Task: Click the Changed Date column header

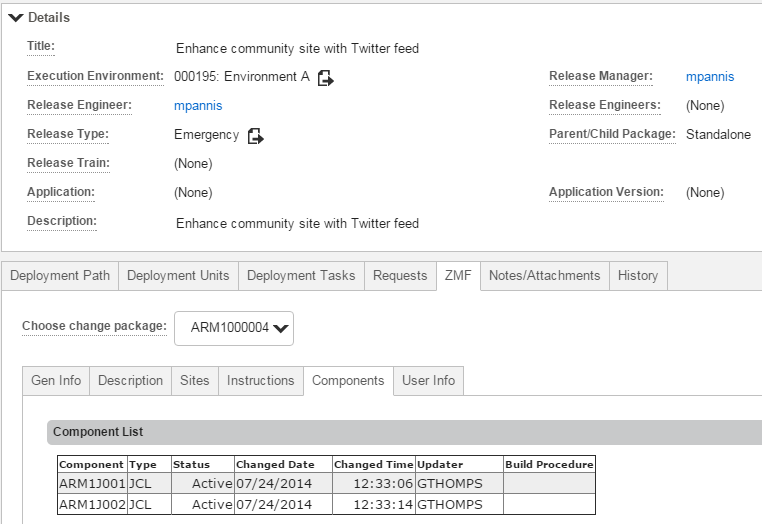Action: pyautogui.click(x=275, y=465)
